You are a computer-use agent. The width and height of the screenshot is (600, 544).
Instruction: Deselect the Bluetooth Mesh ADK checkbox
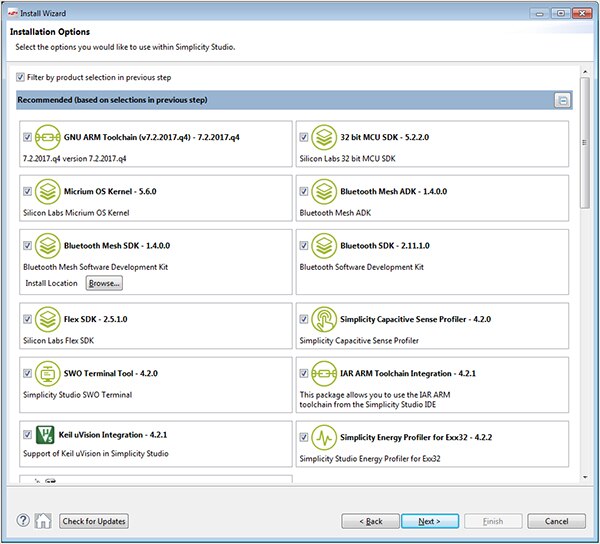click(303, 192)
